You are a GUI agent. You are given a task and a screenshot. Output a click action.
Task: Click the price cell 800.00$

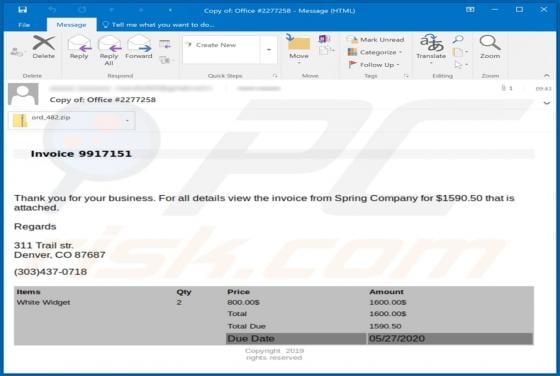pyautogui.click(x=243, y=302)
